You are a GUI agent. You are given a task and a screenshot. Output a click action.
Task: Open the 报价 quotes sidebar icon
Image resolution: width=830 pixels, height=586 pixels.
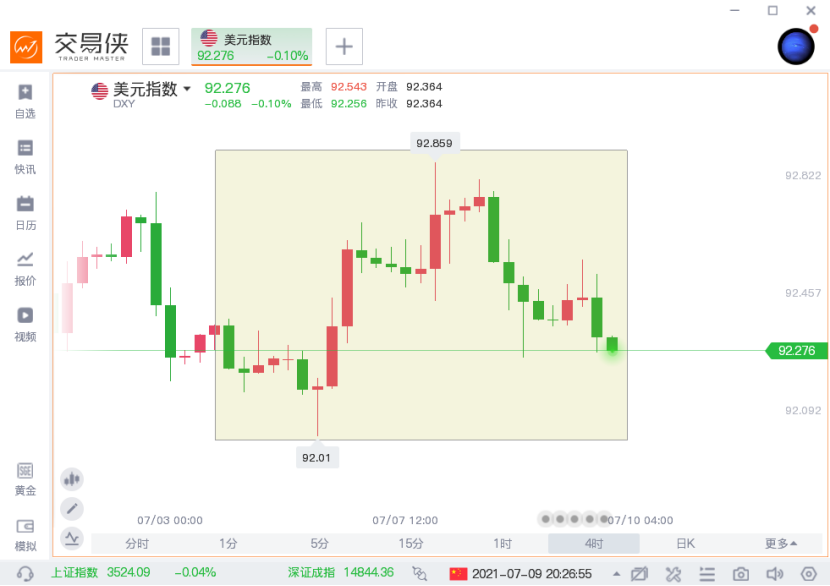tap(25, 269)
